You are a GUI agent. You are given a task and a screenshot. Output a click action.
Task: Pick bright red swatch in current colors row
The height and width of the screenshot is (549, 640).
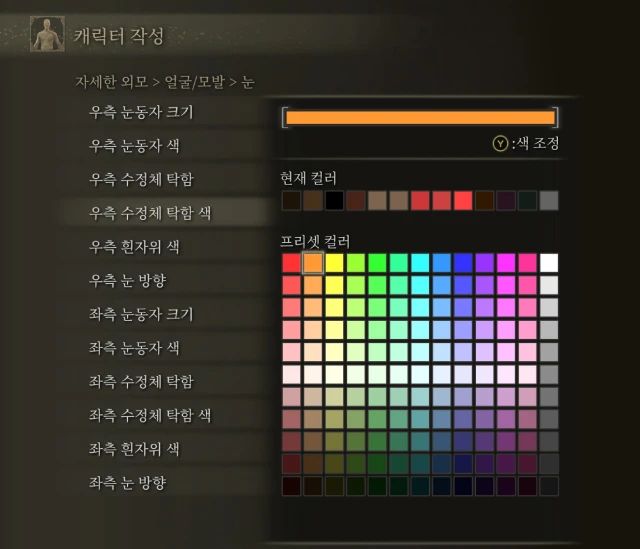coord(463,200)
